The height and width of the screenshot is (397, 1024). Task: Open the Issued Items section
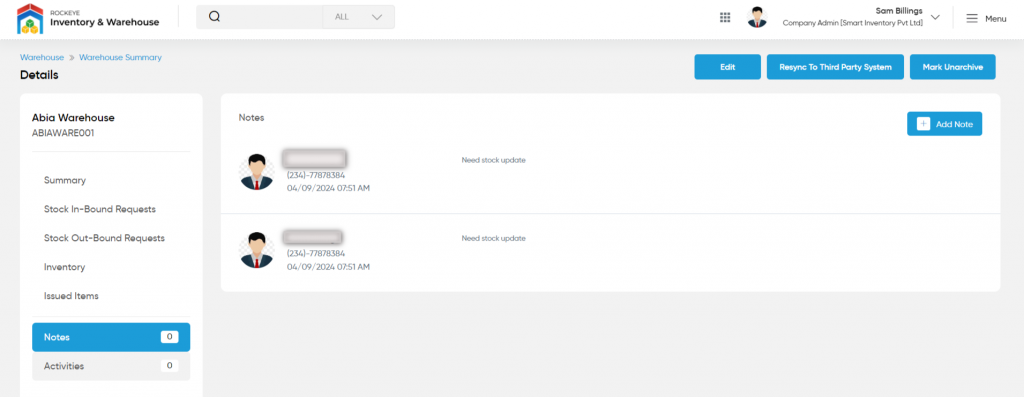(x=71, y=296)
